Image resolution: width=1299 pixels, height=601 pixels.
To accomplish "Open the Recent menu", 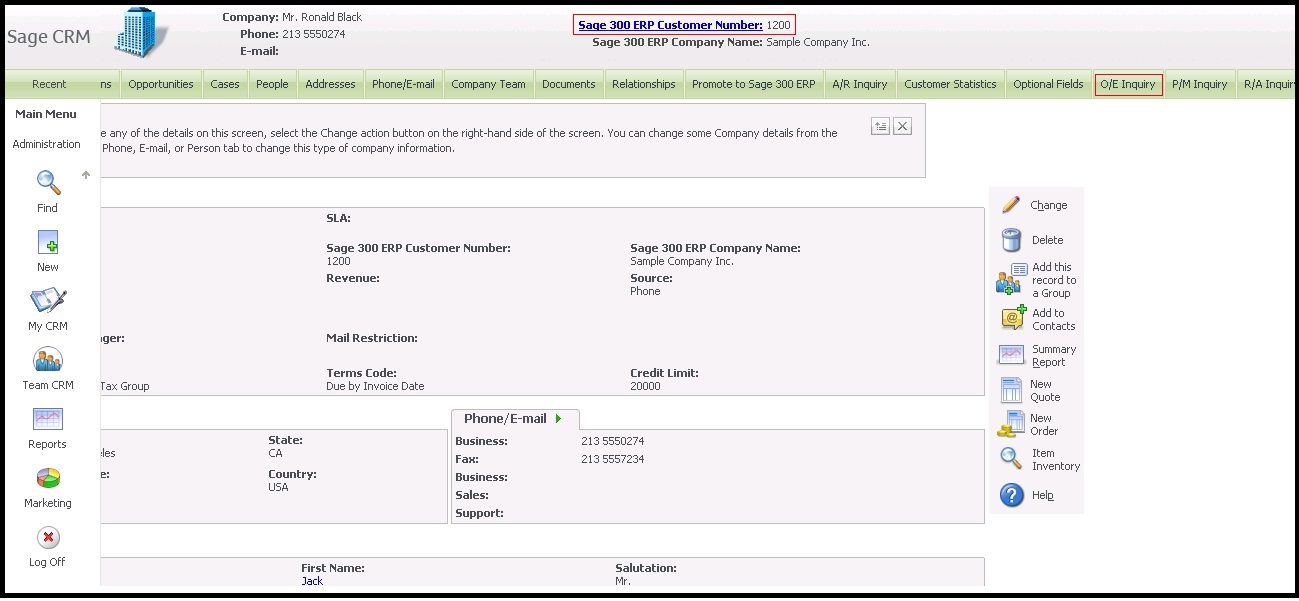I will pyautogui.click(x=49, y=84).
